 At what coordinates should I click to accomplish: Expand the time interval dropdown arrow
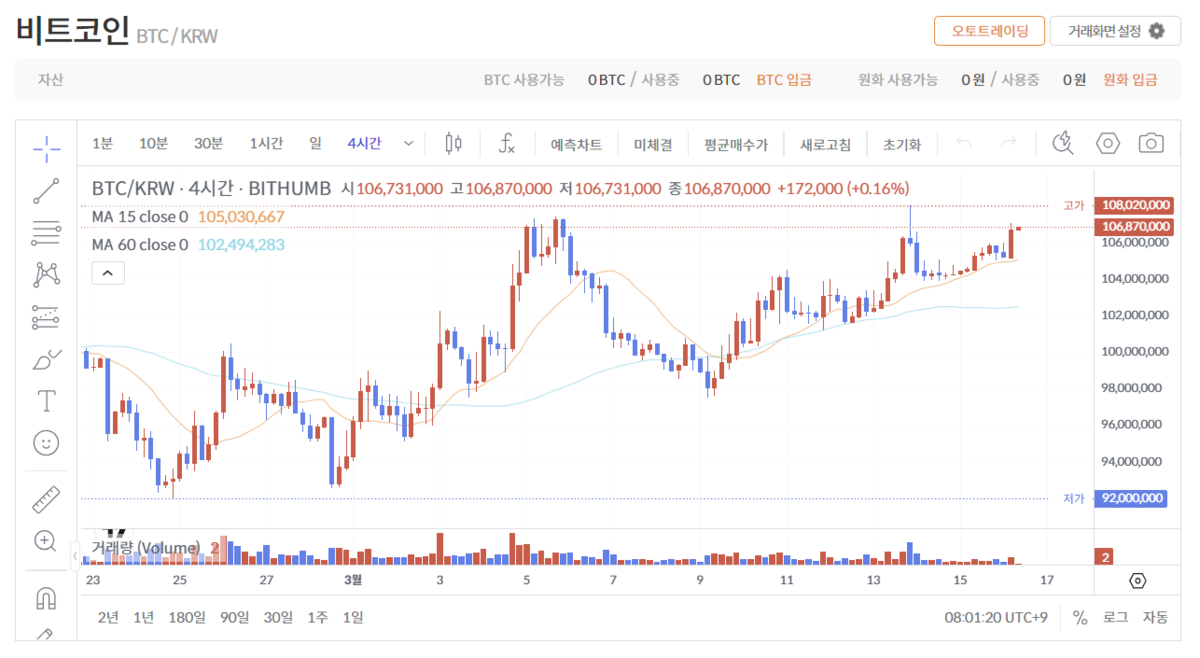point(408,144)
